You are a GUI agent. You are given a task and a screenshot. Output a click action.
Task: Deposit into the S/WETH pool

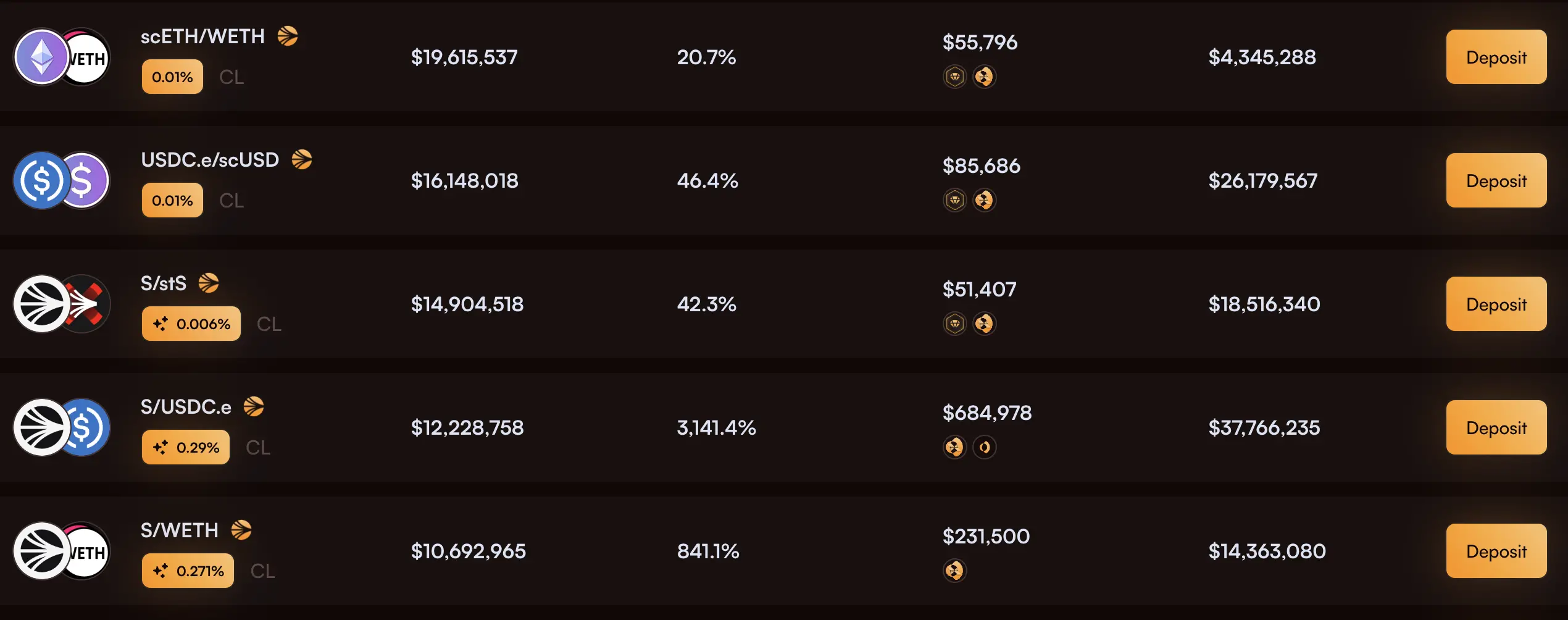(1496, 551)
